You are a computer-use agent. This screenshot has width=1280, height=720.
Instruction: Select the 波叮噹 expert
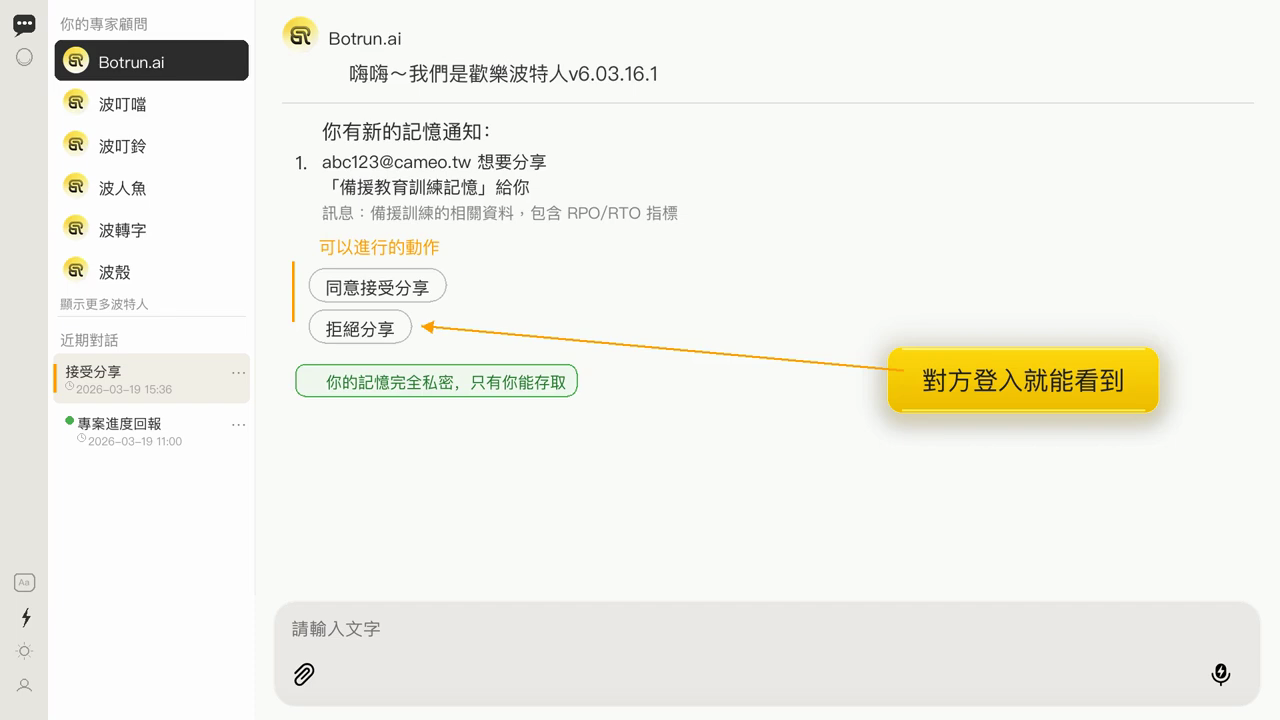click(x=151, y=103)
